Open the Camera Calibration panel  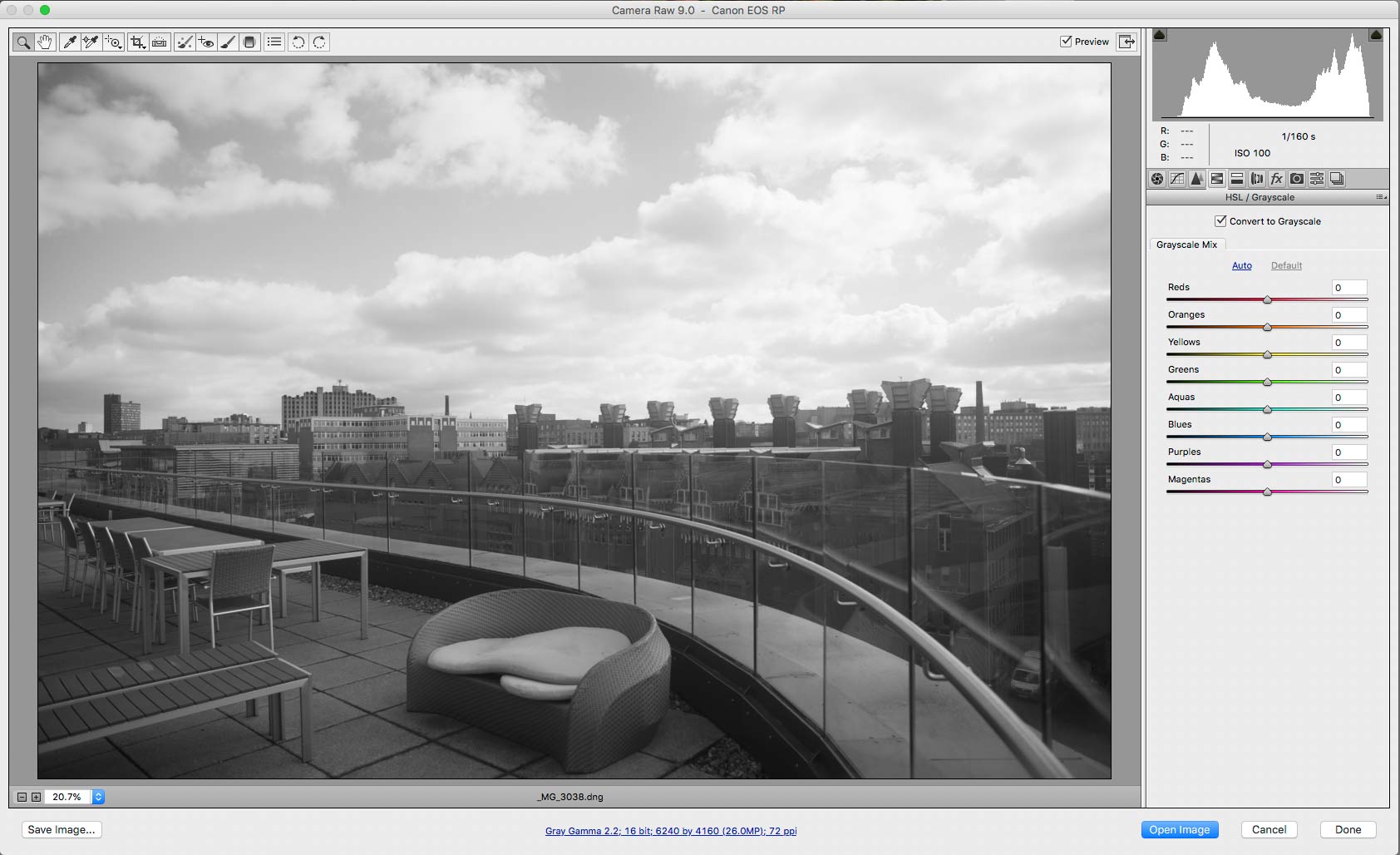tap(1297, 179)
